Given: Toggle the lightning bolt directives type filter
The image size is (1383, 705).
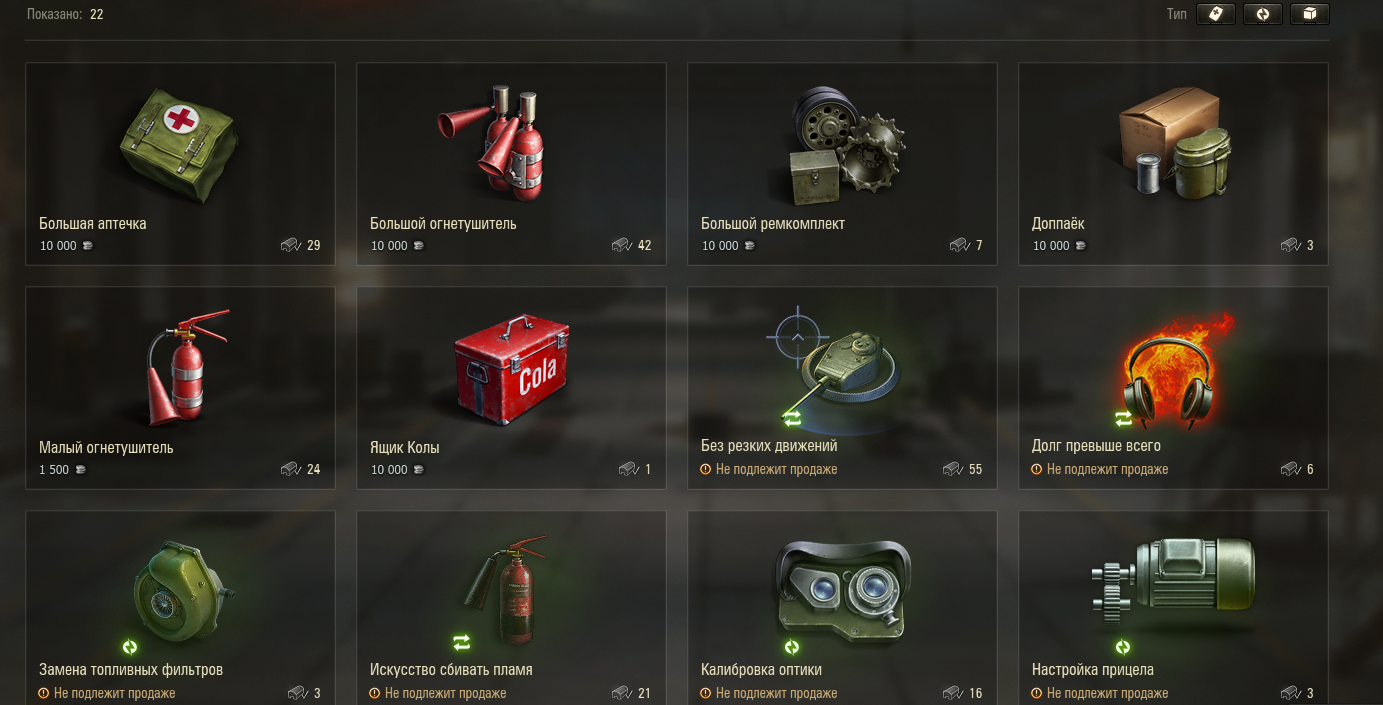Looking at the screenshot, I should 1263,14.
